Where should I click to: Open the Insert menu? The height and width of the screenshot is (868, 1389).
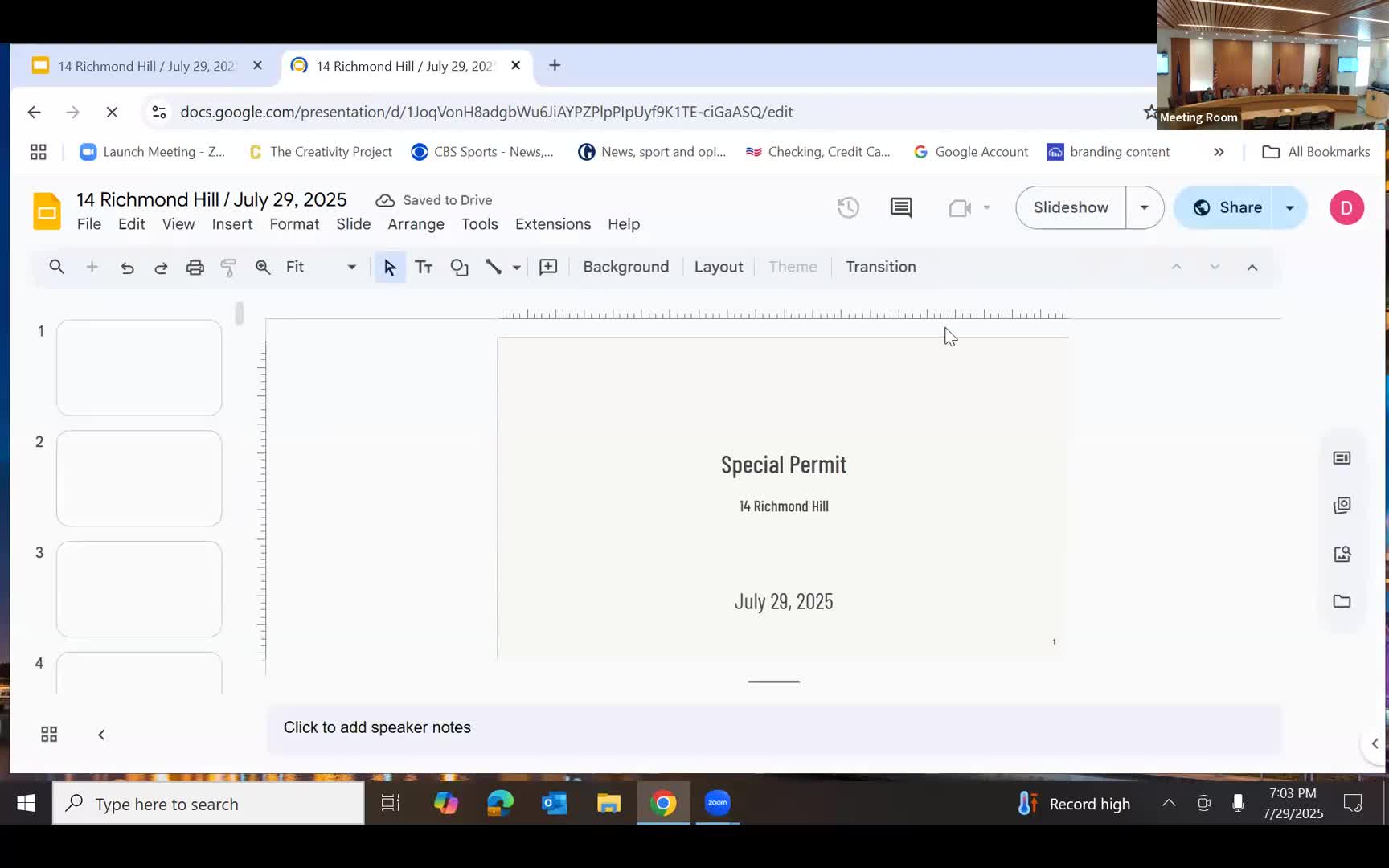coord(232,224)
